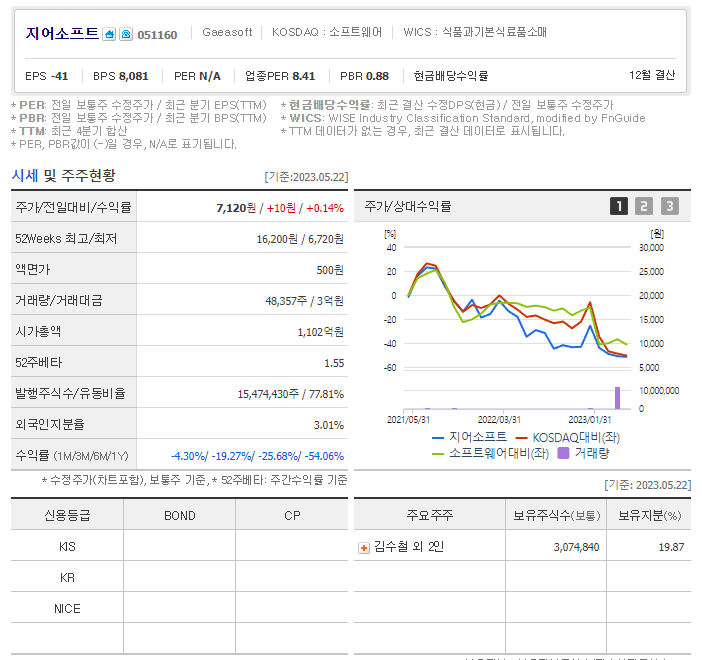Image resolution: width=702 pixels, height=660 pixels.
Task: Select the 19.87 ownership percentage
Action: pos(671,547)
